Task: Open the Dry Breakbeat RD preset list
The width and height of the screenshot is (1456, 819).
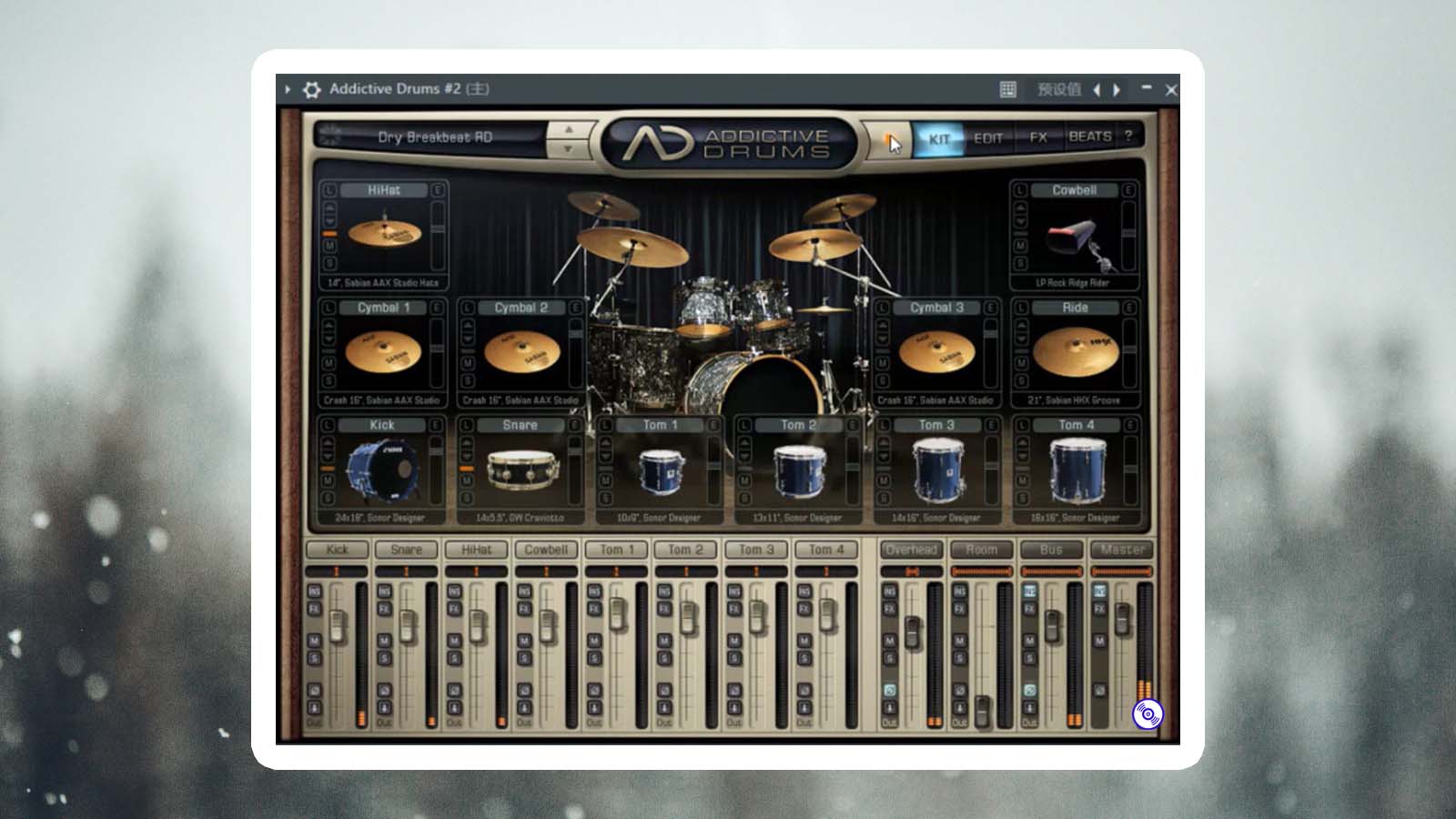Action: point(434,137)
